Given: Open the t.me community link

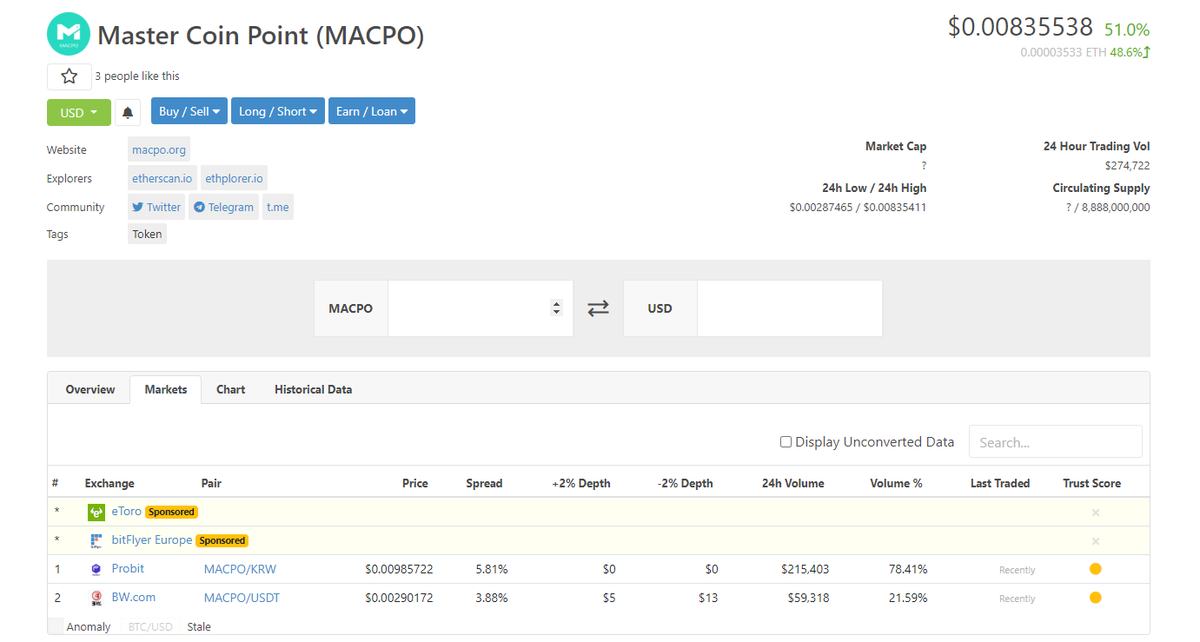Looking at the screenshot, I should coord(278,207).
